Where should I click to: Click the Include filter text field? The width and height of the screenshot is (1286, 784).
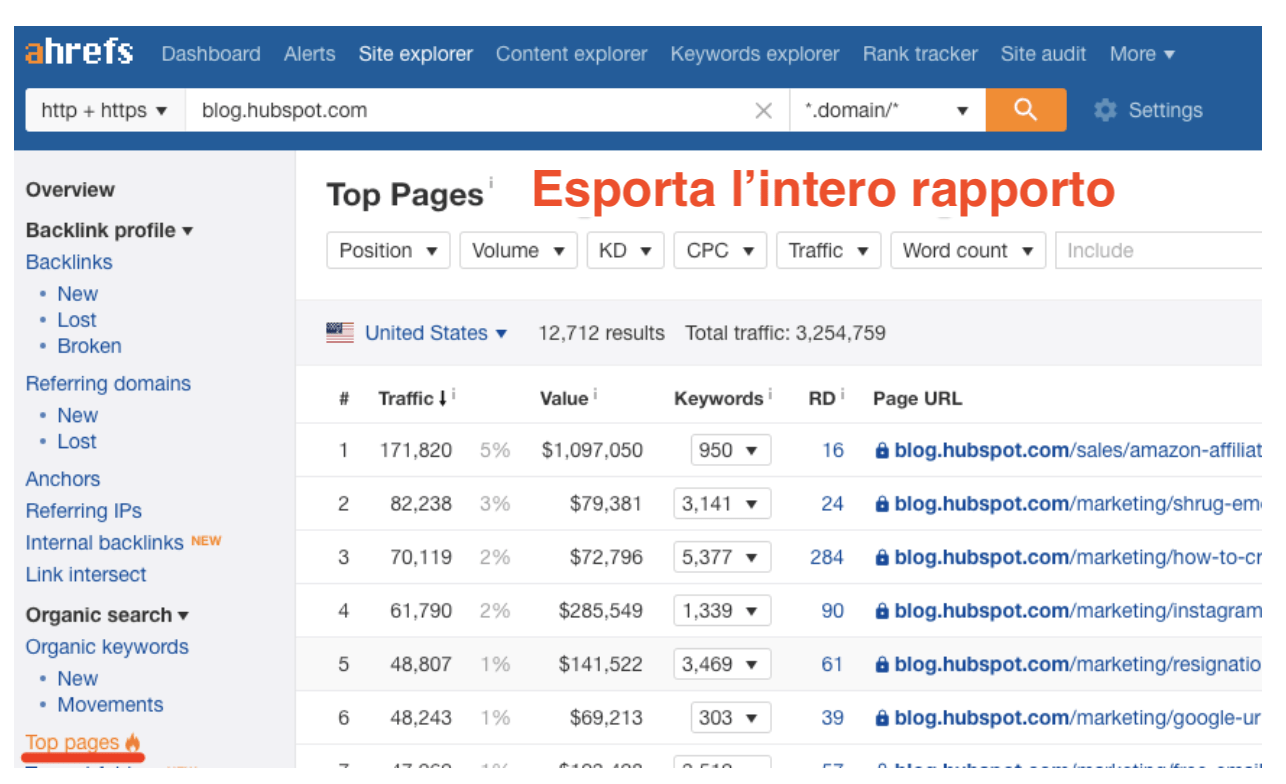1160,250
